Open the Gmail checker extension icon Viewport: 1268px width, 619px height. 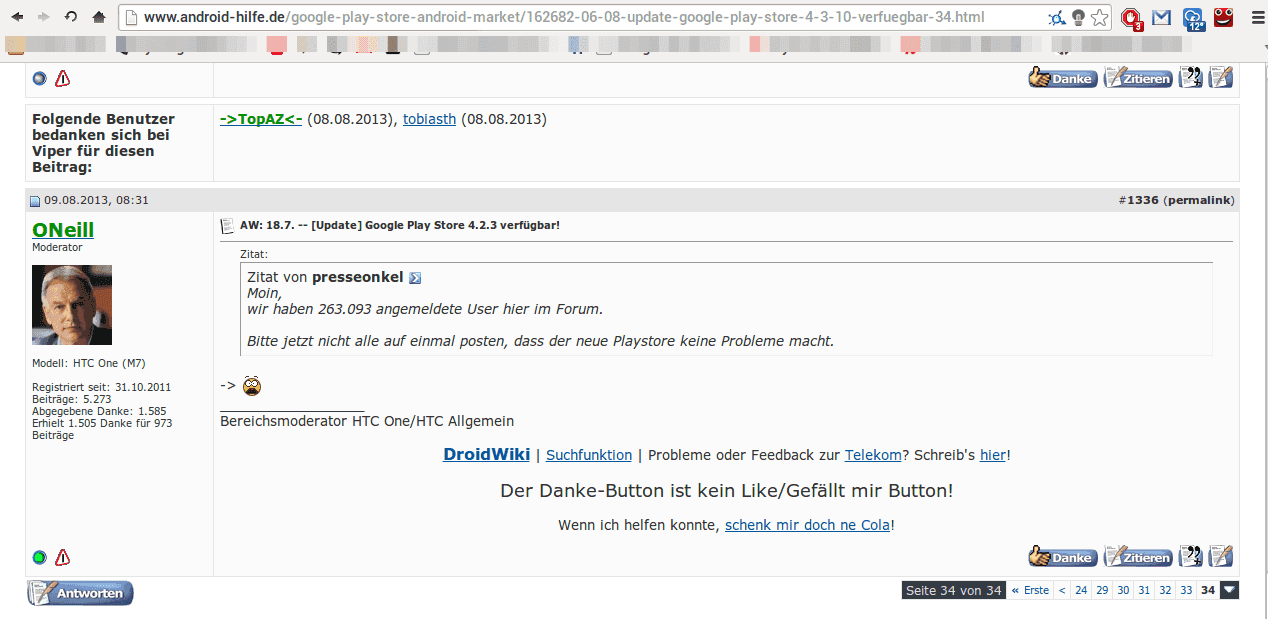1161,18
